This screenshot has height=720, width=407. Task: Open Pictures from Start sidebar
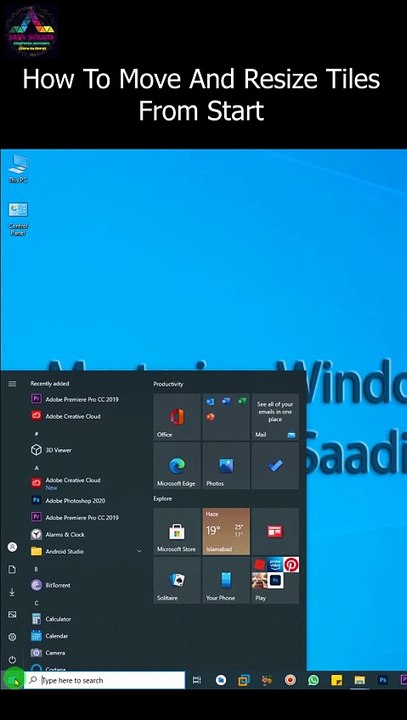click(x=12, y=614)
